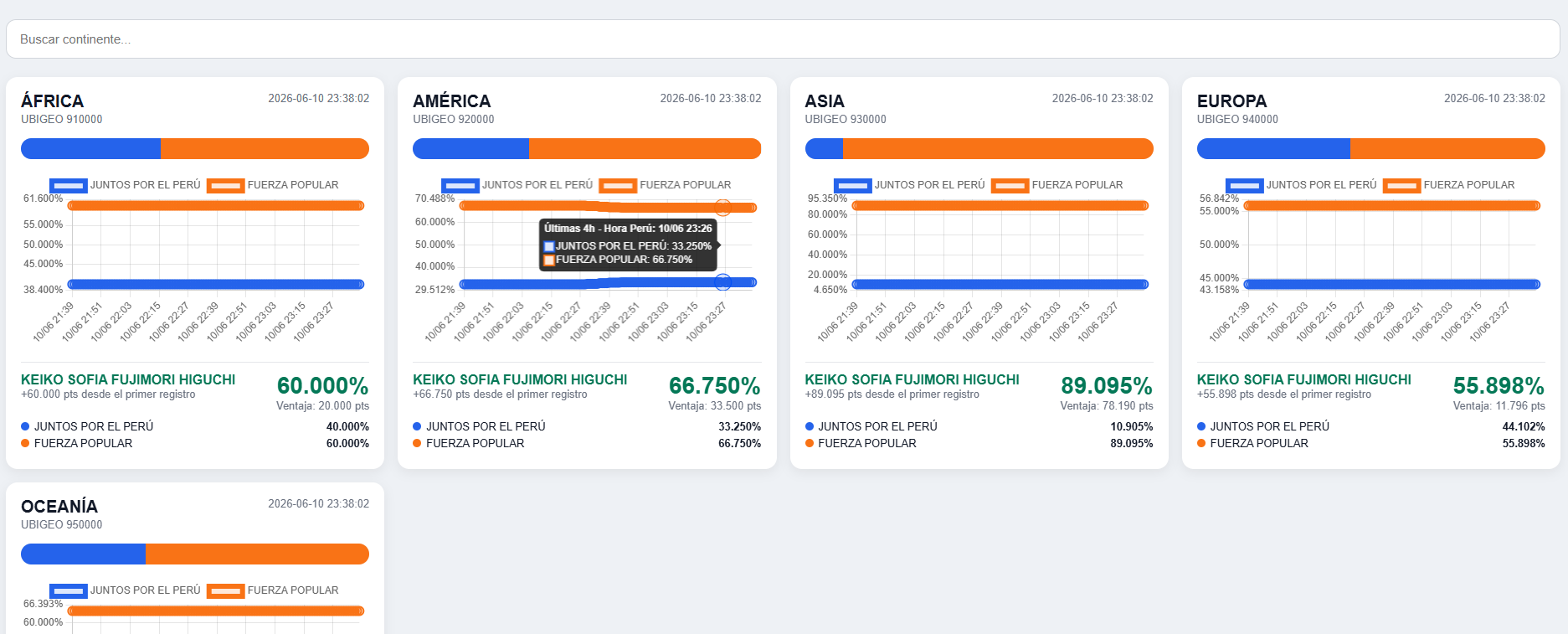The image size is (1568, 634).
Task: Click the OCEANÍA card heading
Action: [59, 507]
